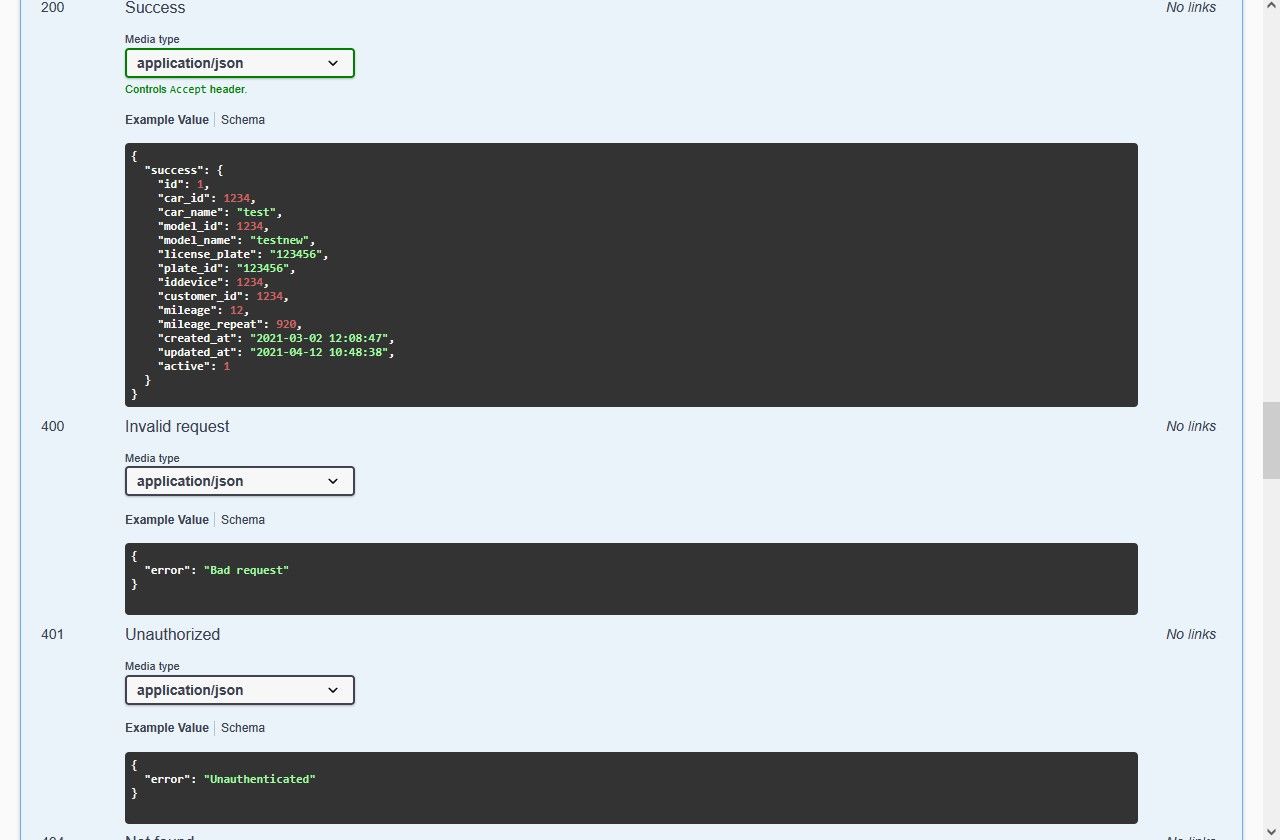Click the "Invalid request" description text

coord(177,427)
